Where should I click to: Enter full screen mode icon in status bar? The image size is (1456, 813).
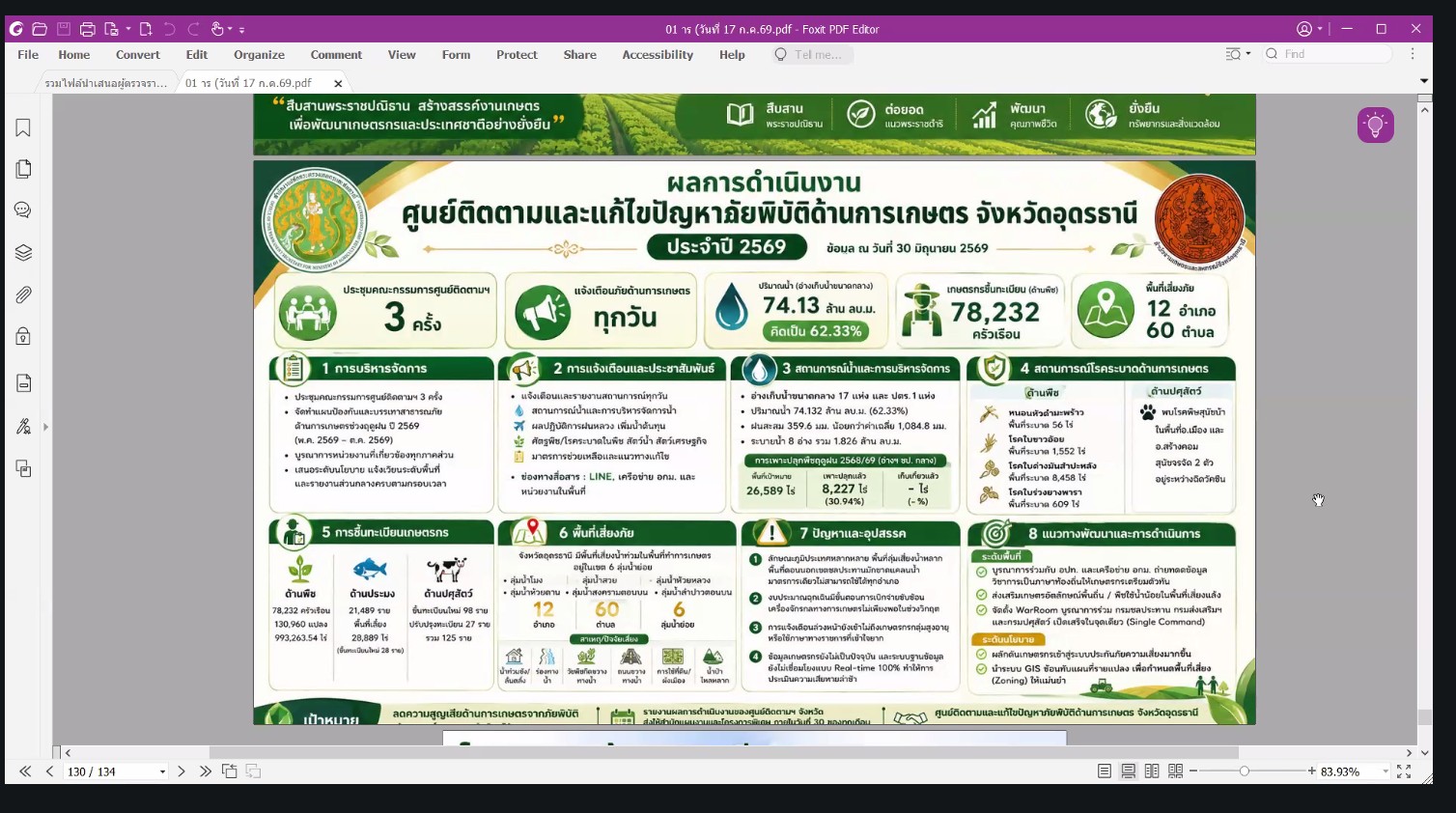[1404, 771]
